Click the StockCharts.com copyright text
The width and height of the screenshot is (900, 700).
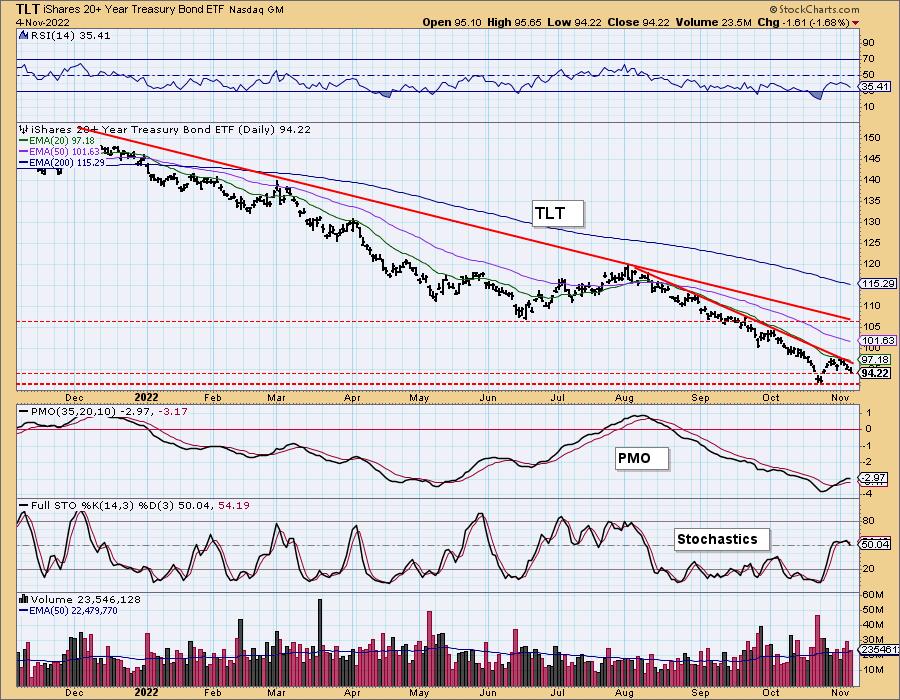tap(814, 9)
